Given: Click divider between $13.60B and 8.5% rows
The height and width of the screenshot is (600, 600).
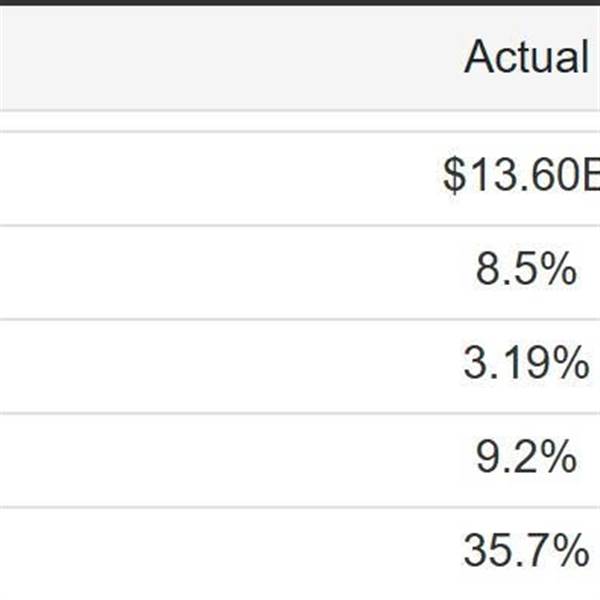Looking at the screenshot, I should [x=300, y=225].
